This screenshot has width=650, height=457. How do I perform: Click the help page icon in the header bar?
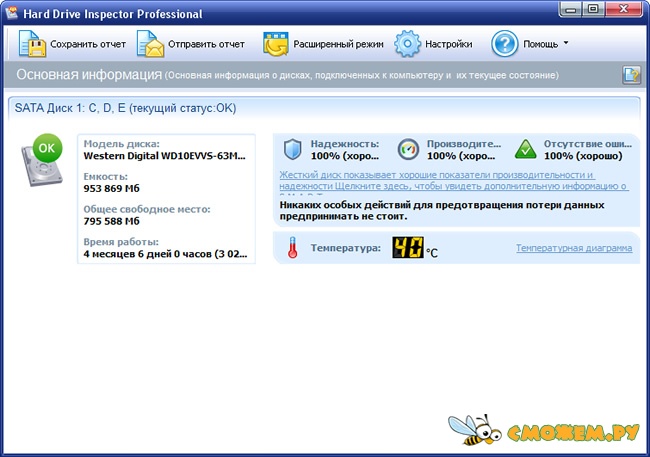(631, 75)
